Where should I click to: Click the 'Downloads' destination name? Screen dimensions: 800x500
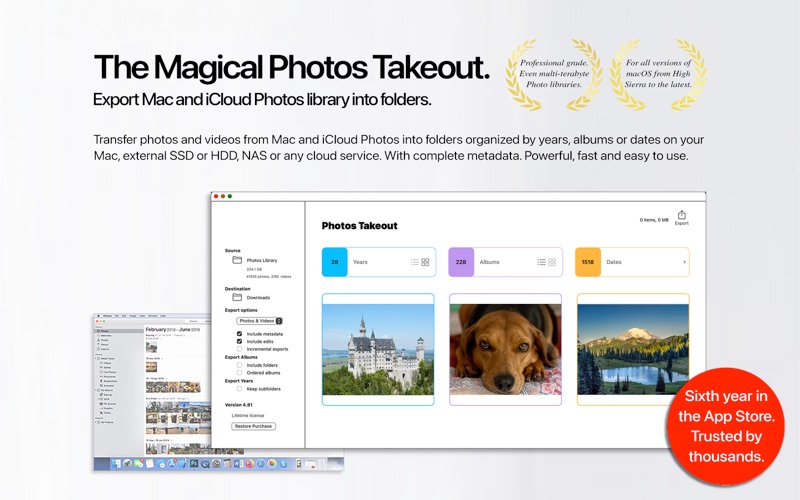click(x=258, y=297)
